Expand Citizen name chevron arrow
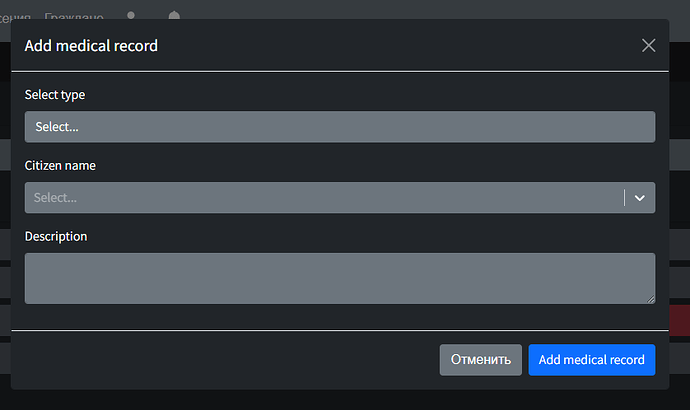 [639, 198]
